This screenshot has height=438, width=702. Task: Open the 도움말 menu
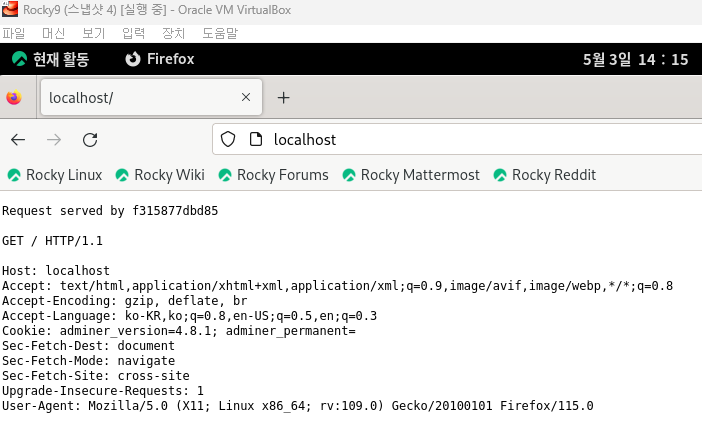pyautogui.click(x=220, y=33)
